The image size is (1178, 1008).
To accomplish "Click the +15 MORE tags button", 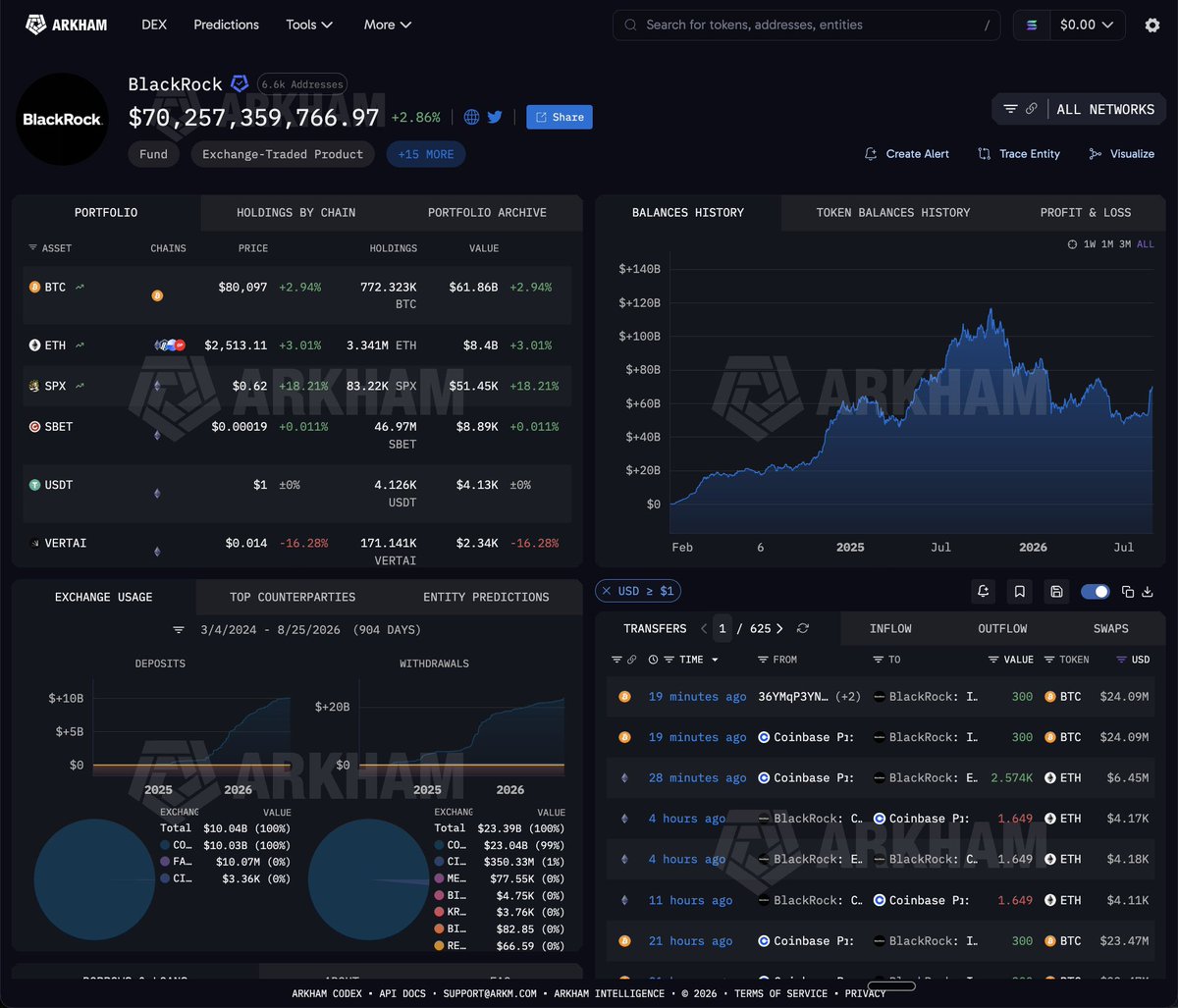I will click(426, 154).
